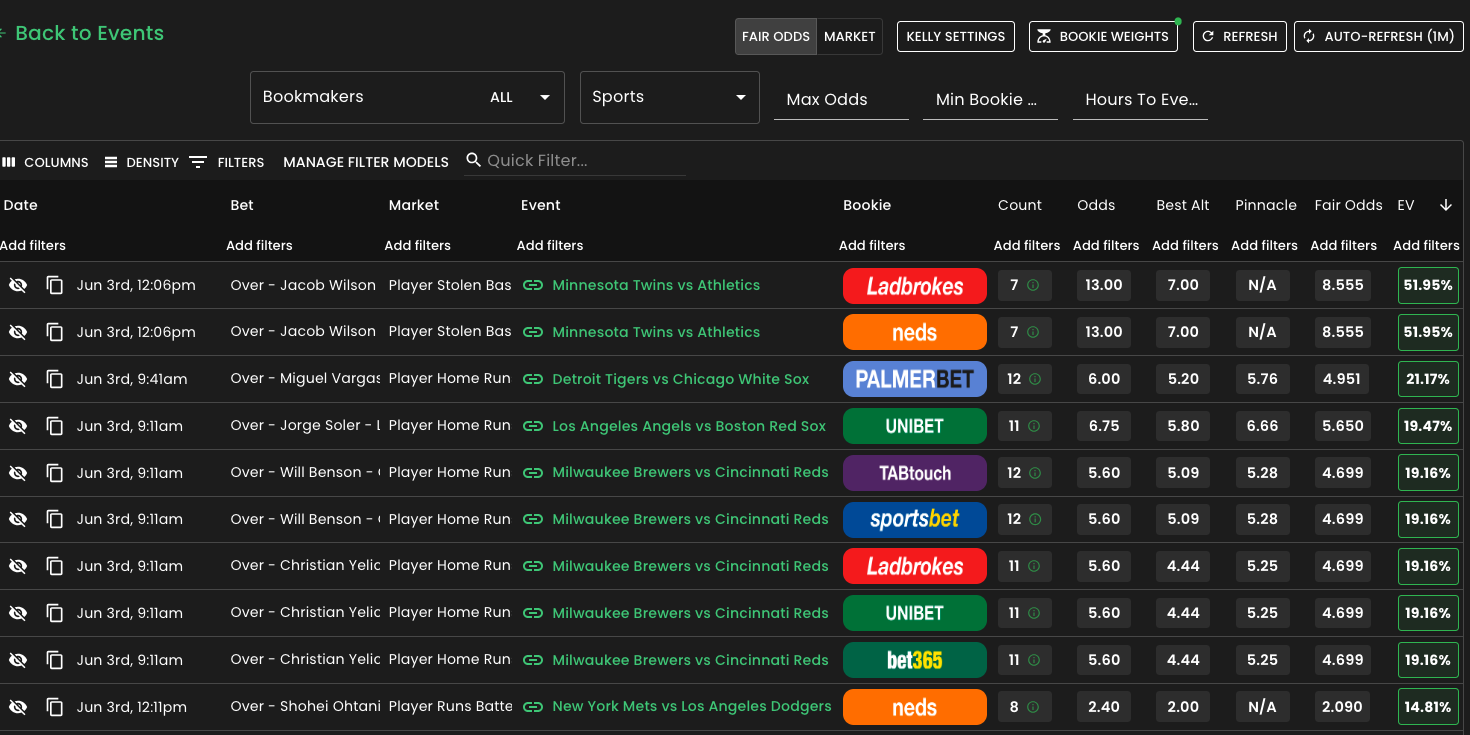
Task: Sort by Pinnacle column header
Action: tap(1265, 205)
